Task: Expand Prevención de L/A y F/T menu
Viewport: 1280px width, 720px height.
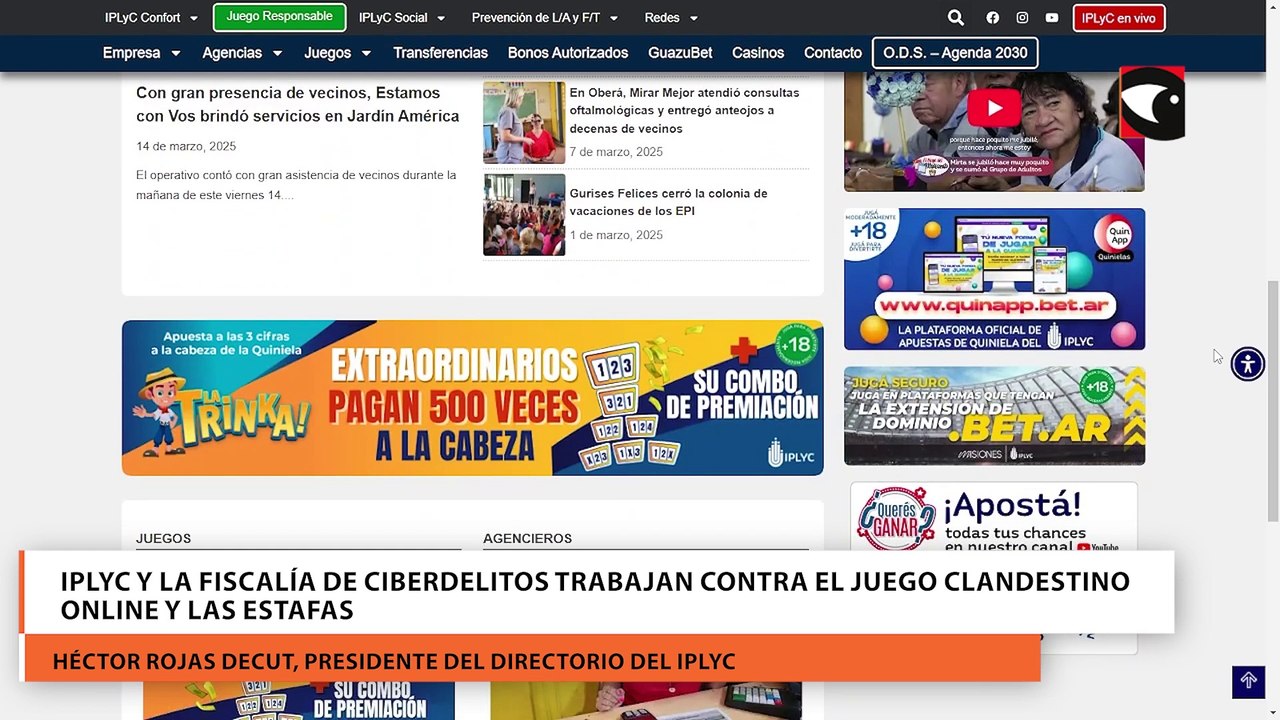Action: pyautogui.click(x=545, y=18)
